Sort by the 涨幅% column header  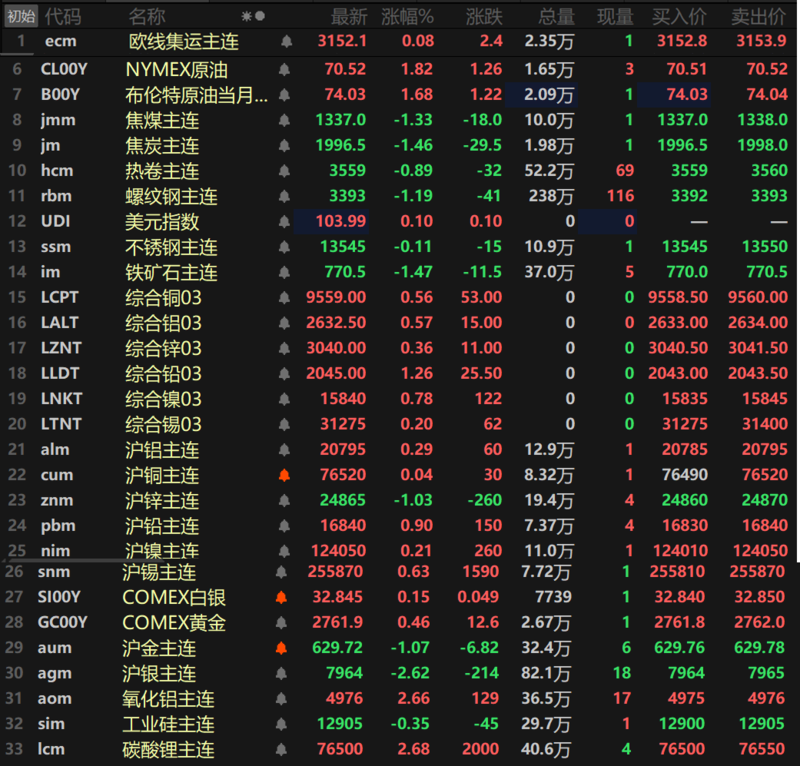point(407,17)
